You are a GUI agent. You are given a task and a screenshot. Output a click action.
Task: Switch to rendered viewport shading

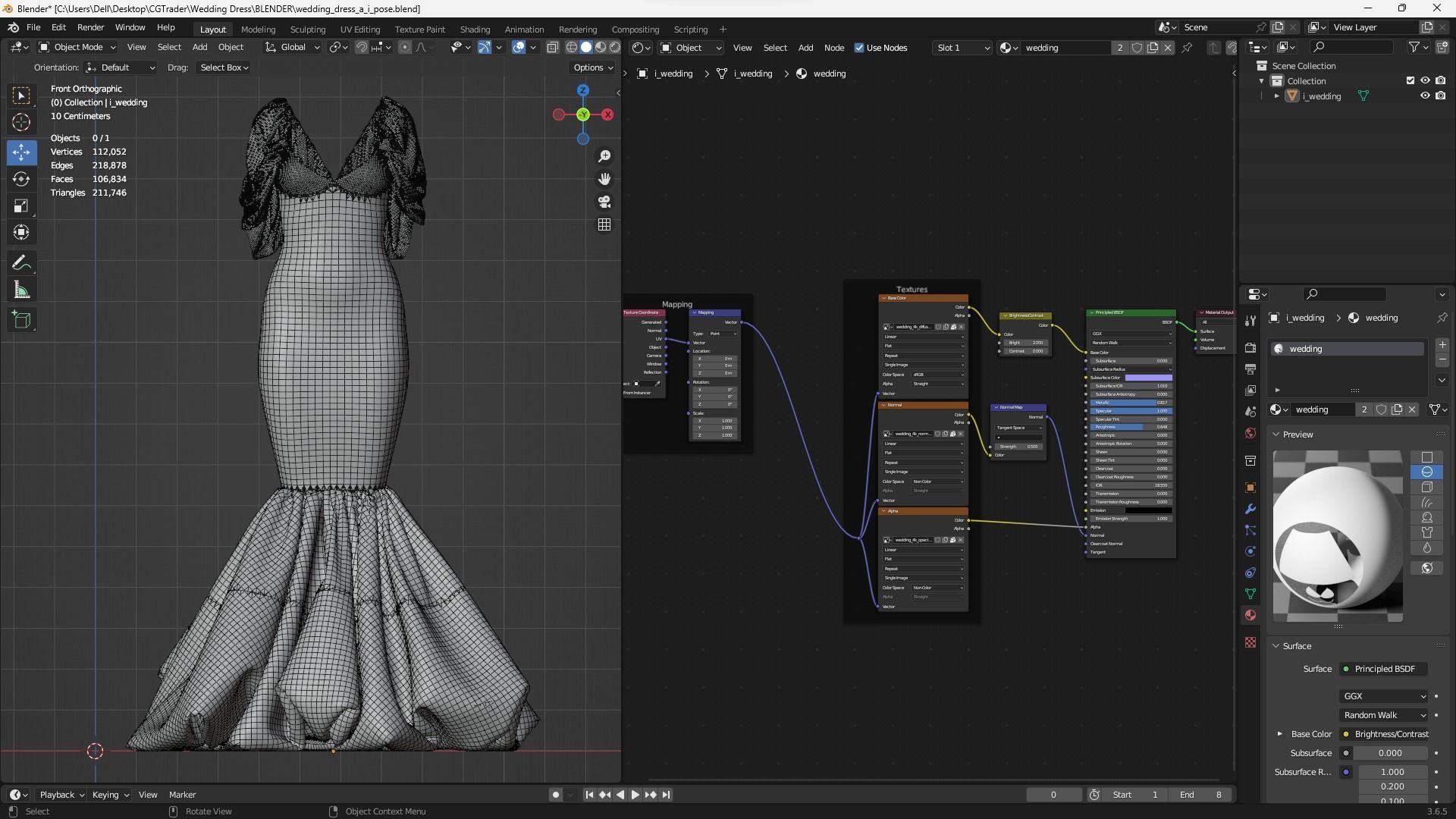(615, 47)
